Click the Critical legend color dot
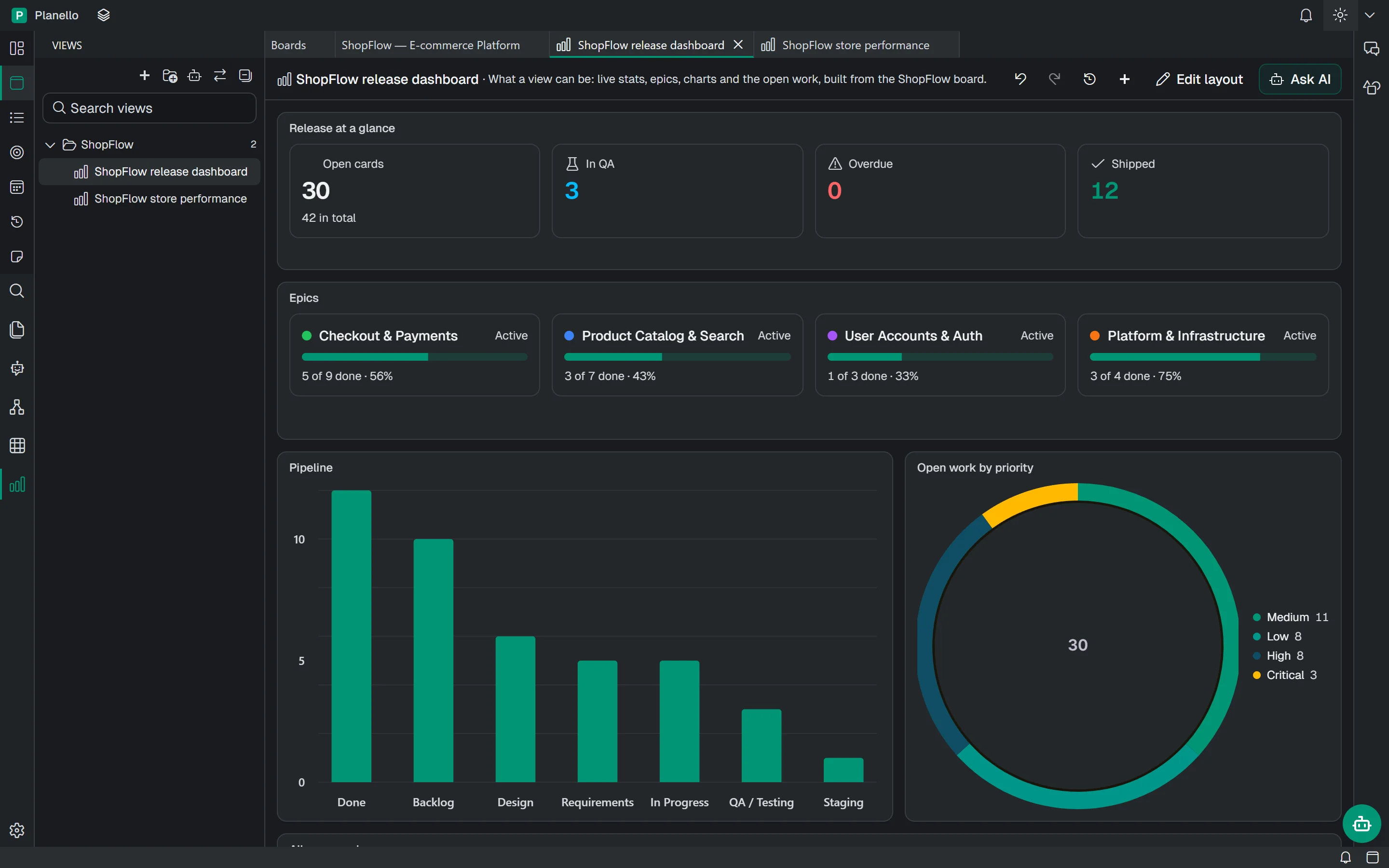 pyautogui.click(x=1256, y=675)
